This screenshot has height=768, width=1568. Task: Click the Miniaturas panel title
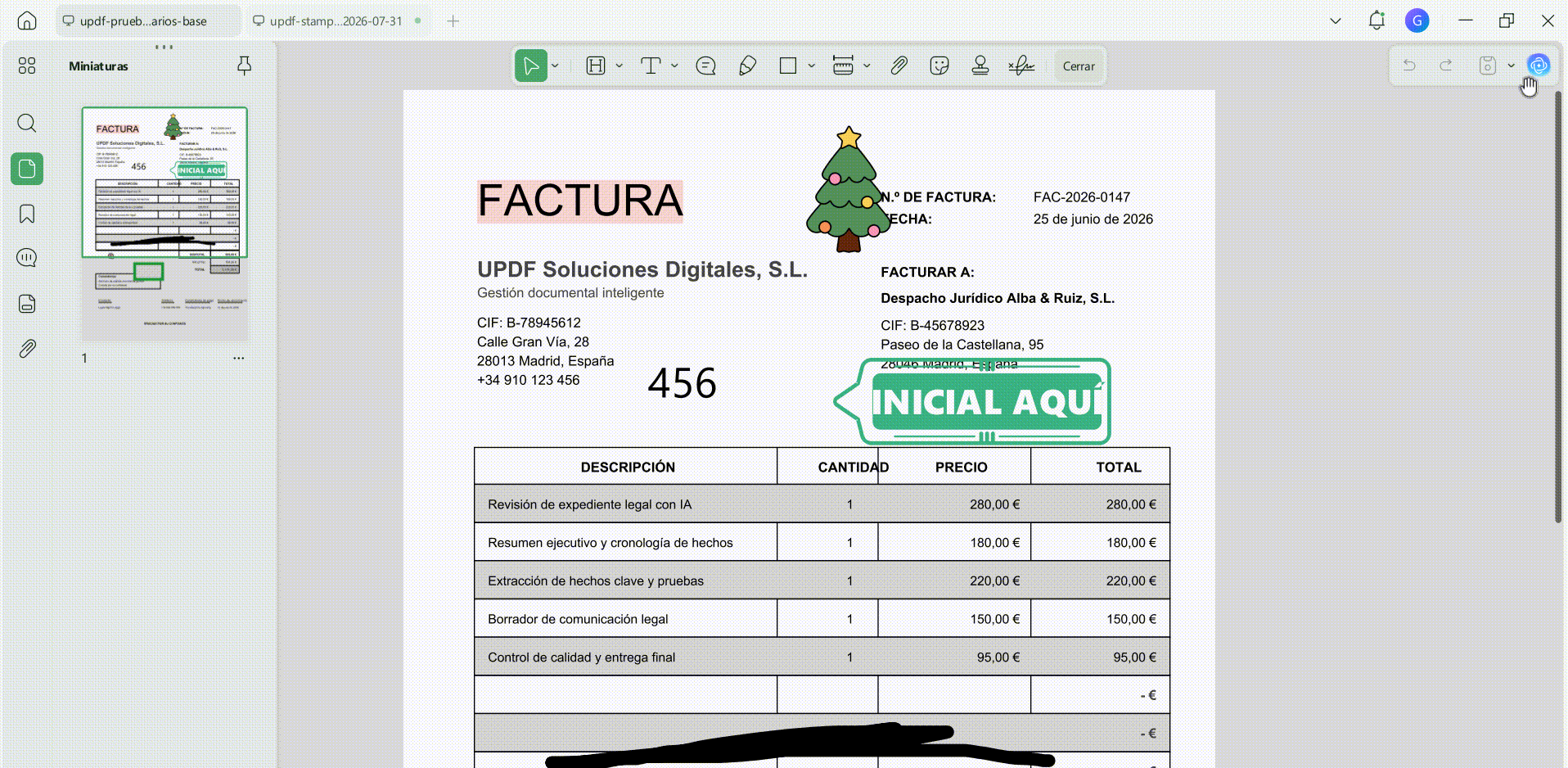(98, 66)
